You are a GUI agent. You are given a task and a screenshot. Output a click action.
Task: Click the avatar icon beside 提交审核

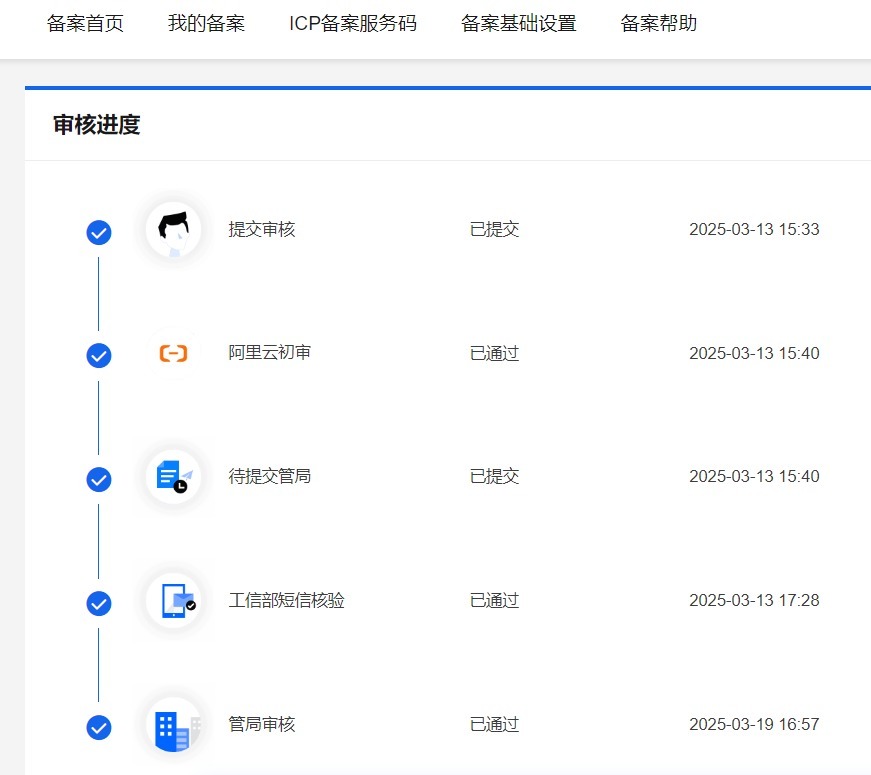pos(173,230)
